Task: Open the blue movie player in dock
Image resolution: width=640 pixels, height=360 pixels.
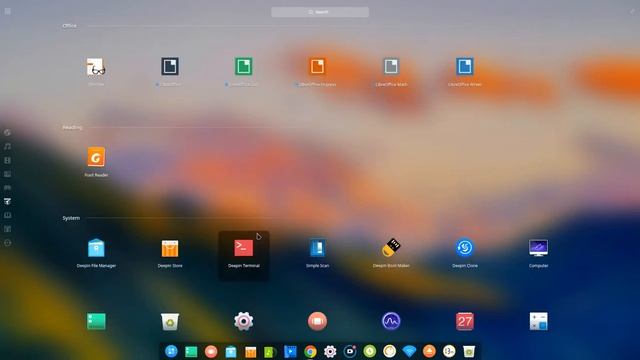Action: click(x=290, y=351)
